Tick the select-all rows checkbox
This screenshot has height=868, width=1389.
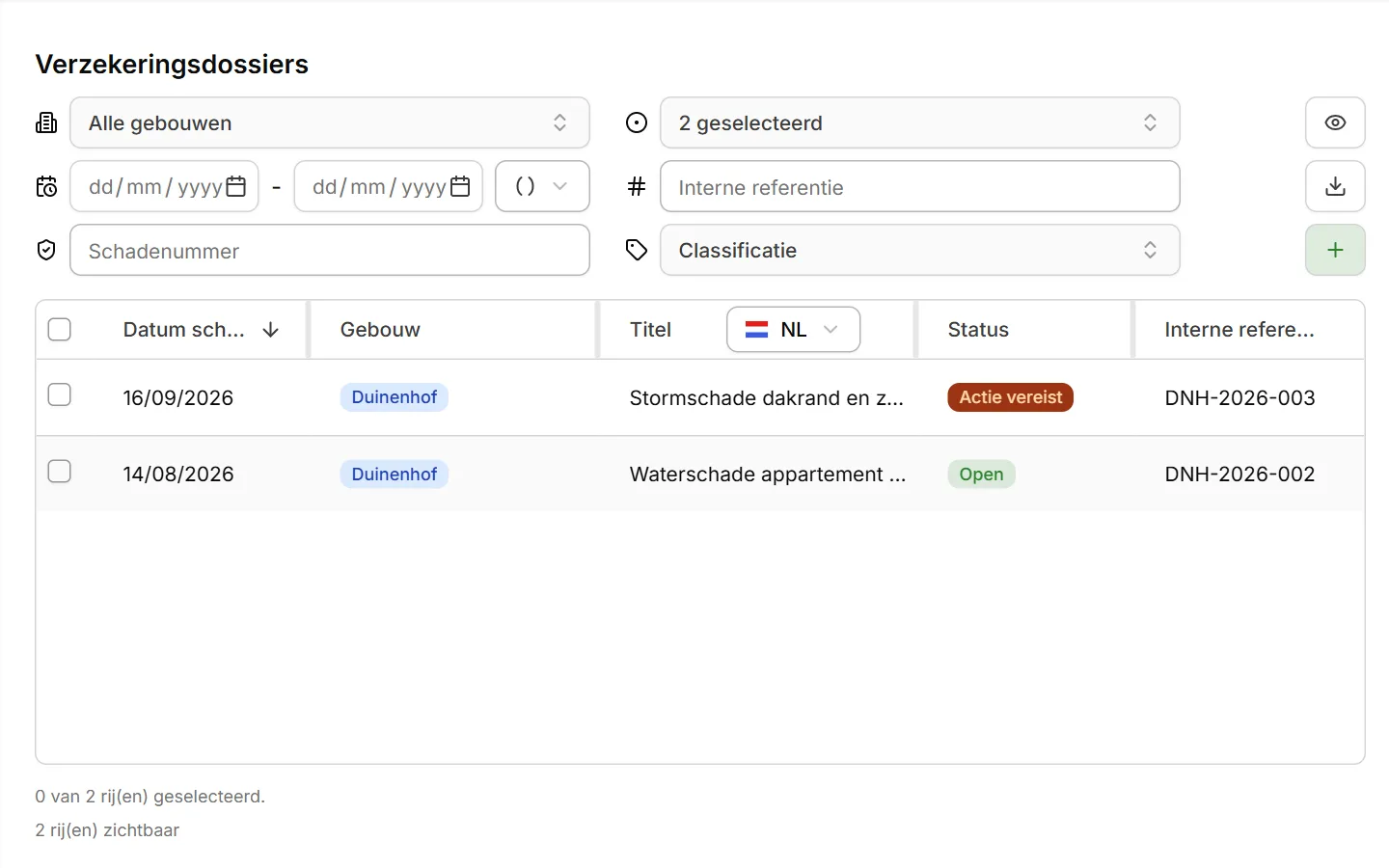pyautogui.click(x=60, y=330)
